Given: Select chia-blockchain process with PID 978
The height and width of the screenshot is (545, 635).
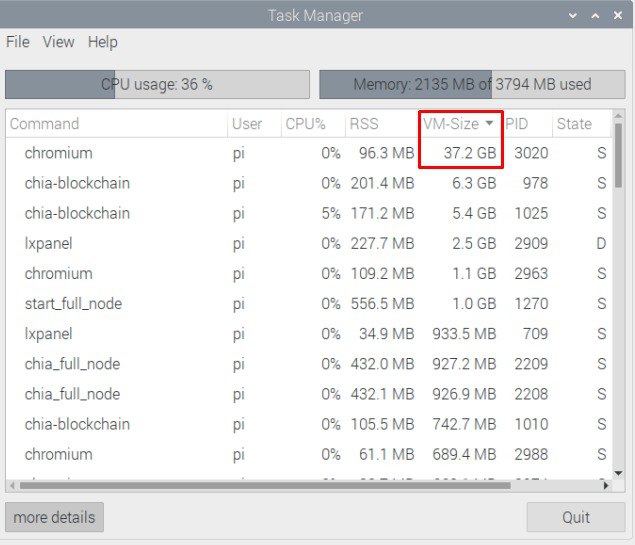Looking at the screenshot, I should pyautogui.click(x=308, y=183).
